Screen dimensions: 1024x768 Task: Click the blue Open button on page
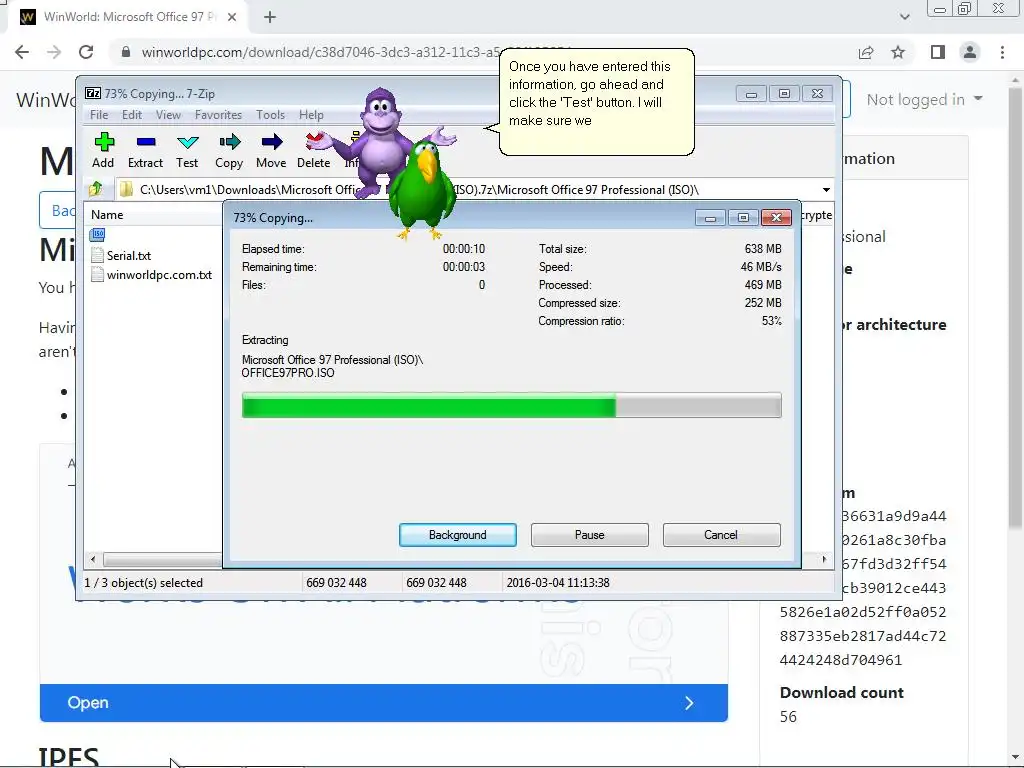[x=383, y=703]
